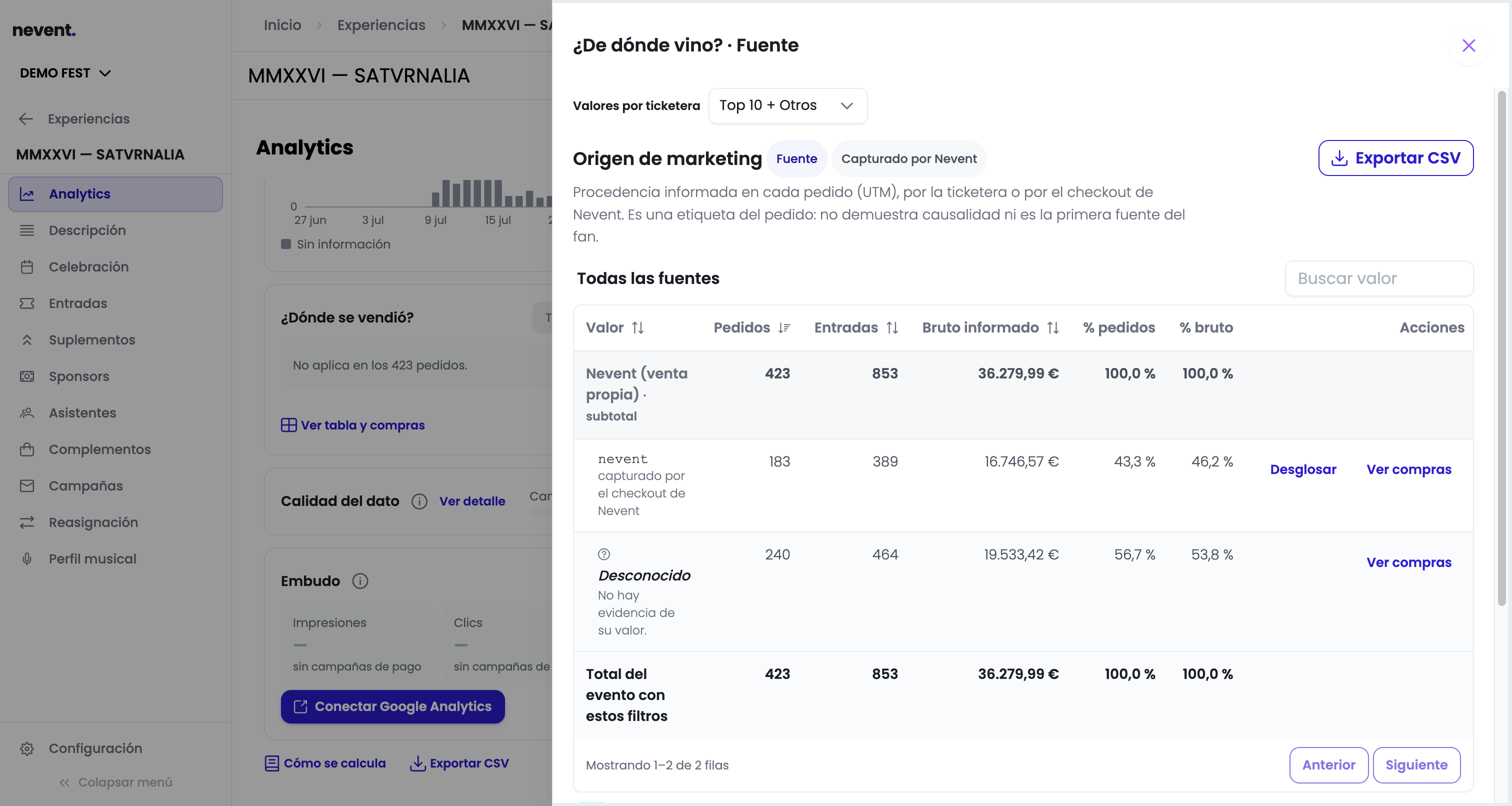
Task: Click Ver compras for the Desconocido row
Action: pos(1408,562)
